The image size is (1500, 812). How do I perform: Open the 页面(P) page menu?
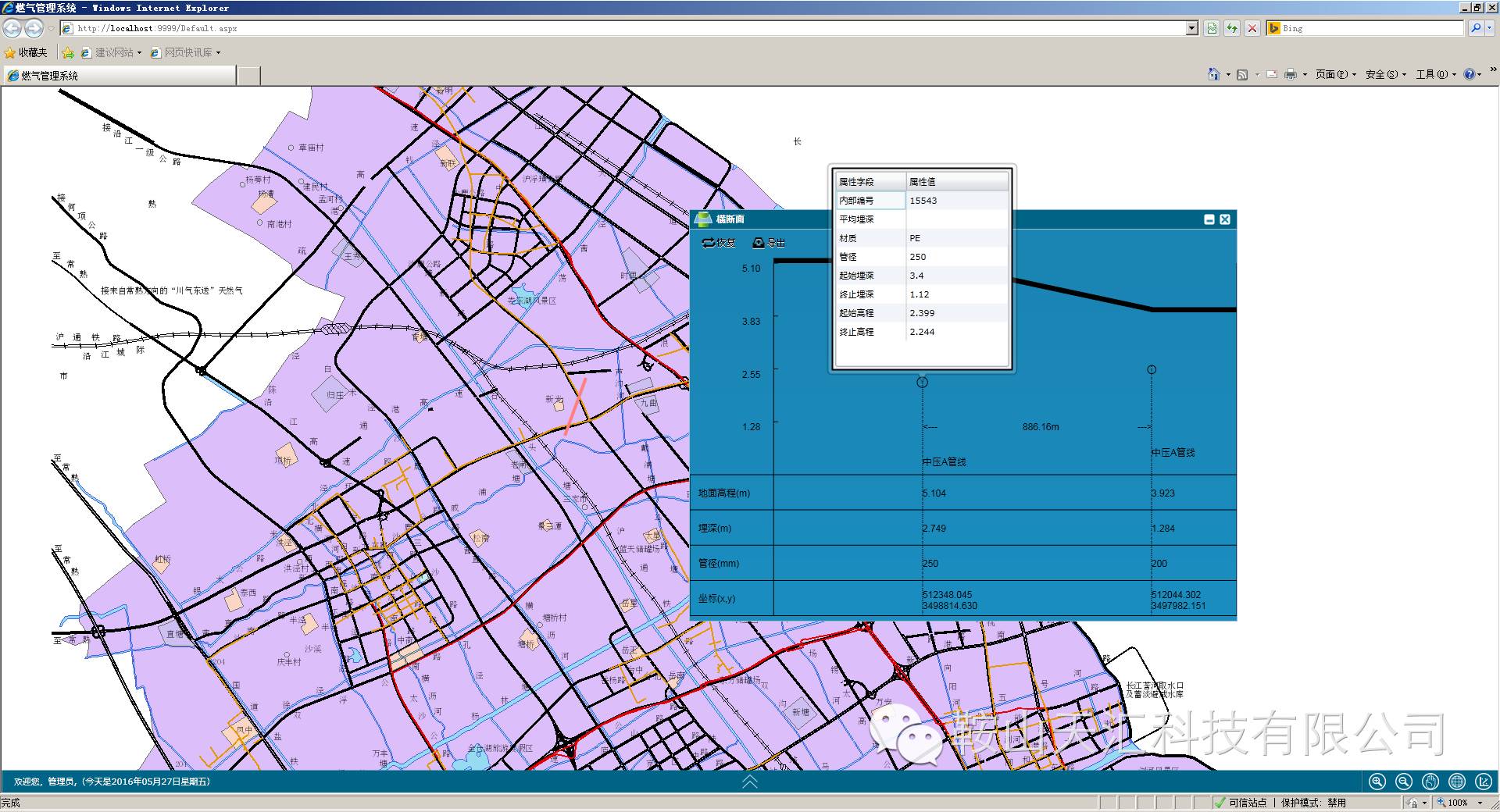(1335, 74)
